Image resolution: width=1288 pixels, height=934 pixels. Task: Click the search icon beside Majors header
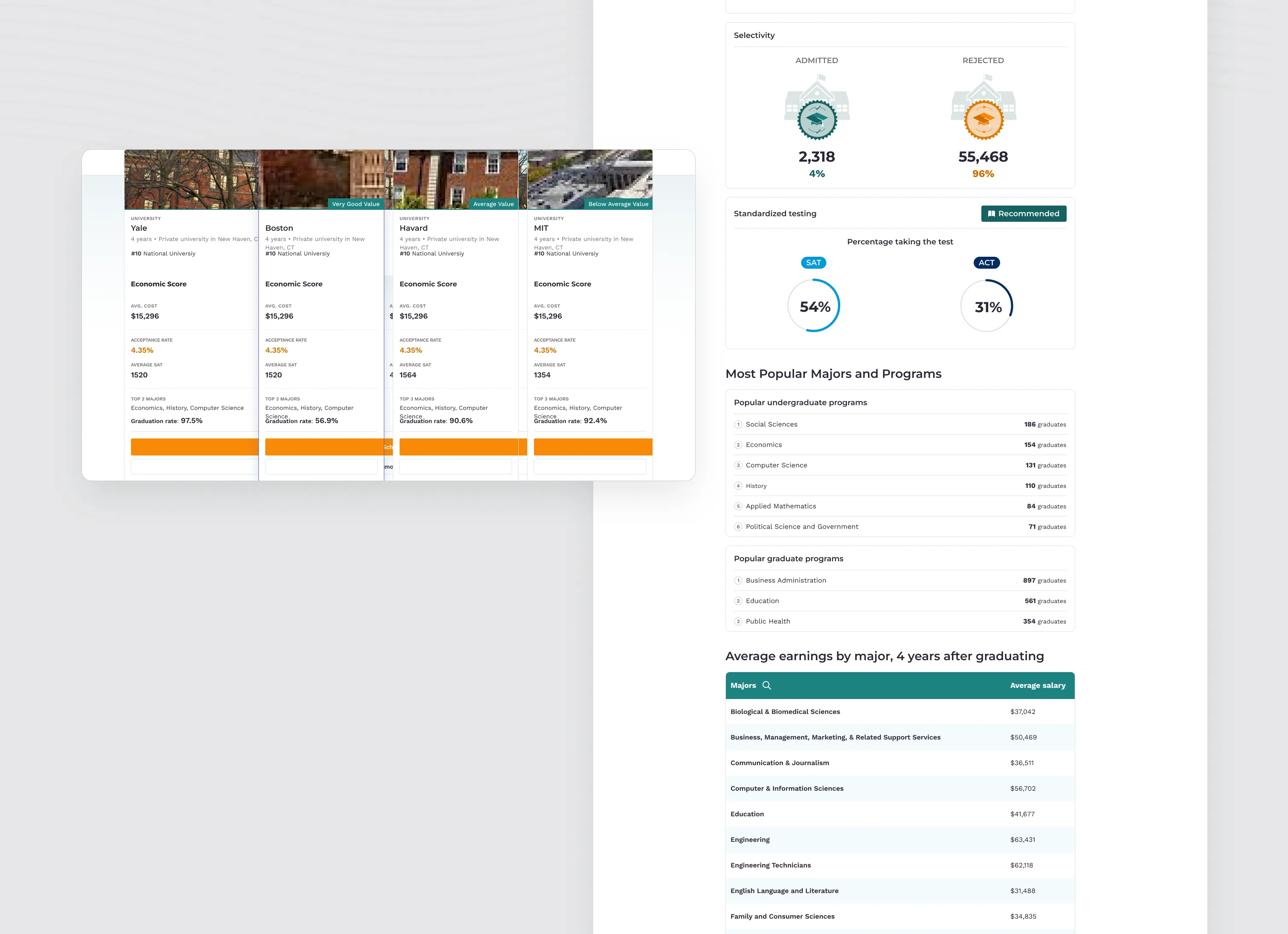[x=767, y=685]
